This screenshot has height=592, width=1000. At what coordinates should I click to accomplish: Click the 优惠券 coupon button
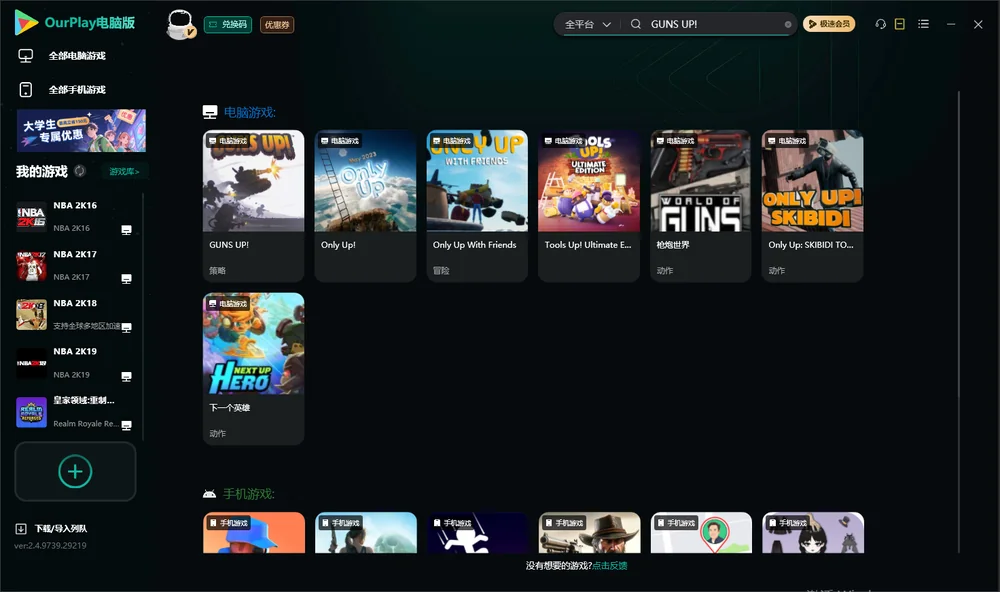tap(277, 24)
